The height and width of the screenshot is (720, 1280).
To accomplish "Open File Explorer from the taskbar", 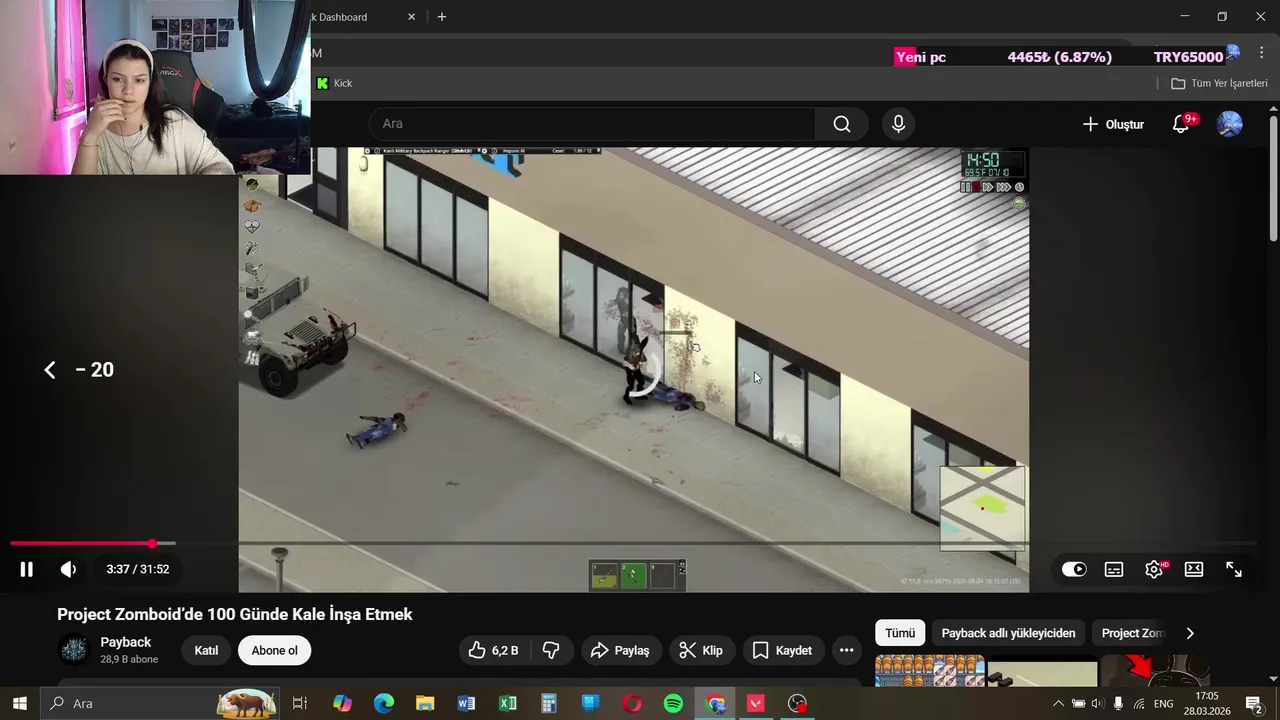I will (425, 703).
